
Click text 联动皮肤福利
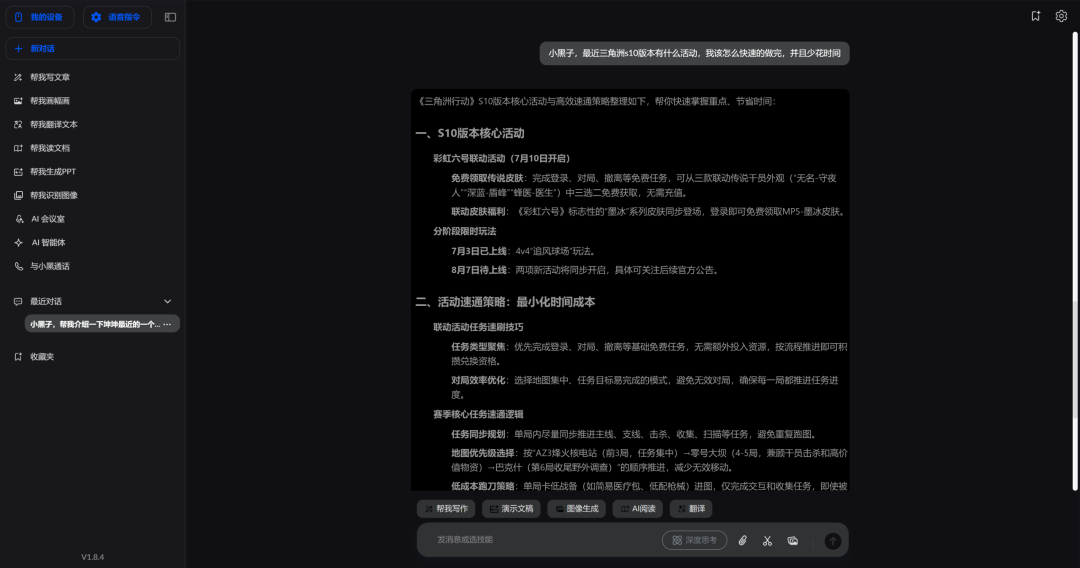[x=478, y=211]
